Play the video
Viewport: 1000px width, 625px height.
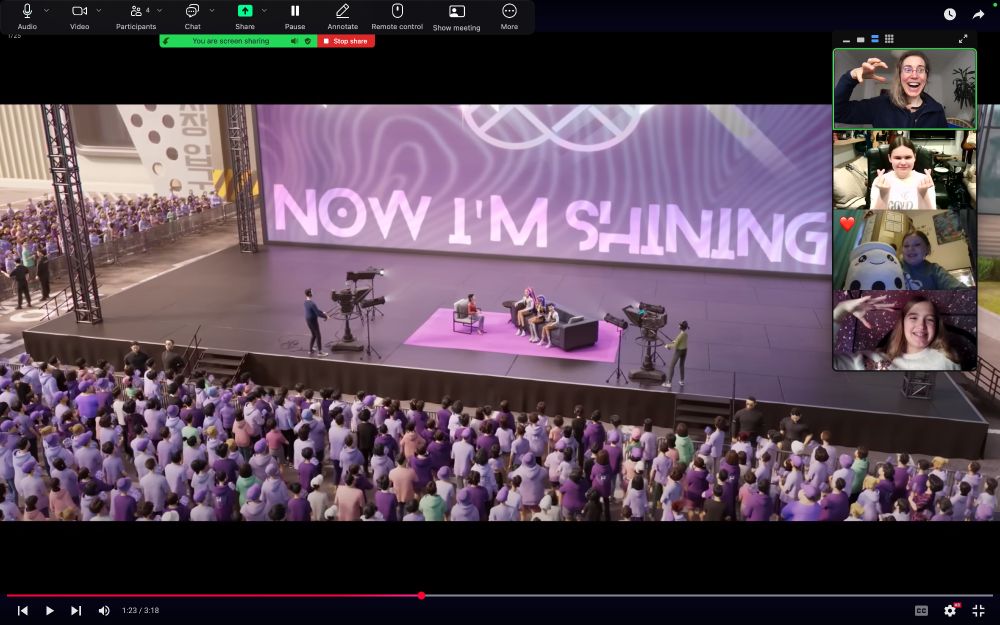click(x=49, y=610)
